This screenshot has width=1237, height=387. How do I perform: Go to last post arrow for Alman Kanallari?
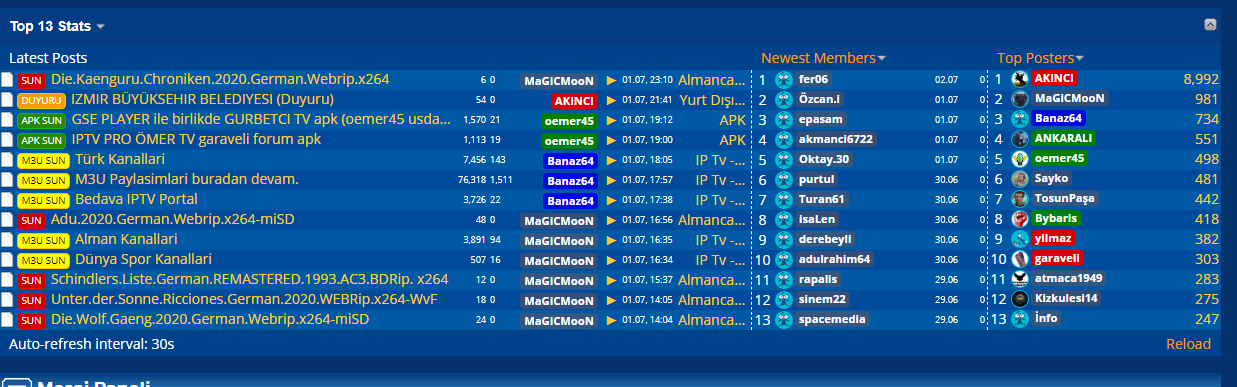point(611,240)
